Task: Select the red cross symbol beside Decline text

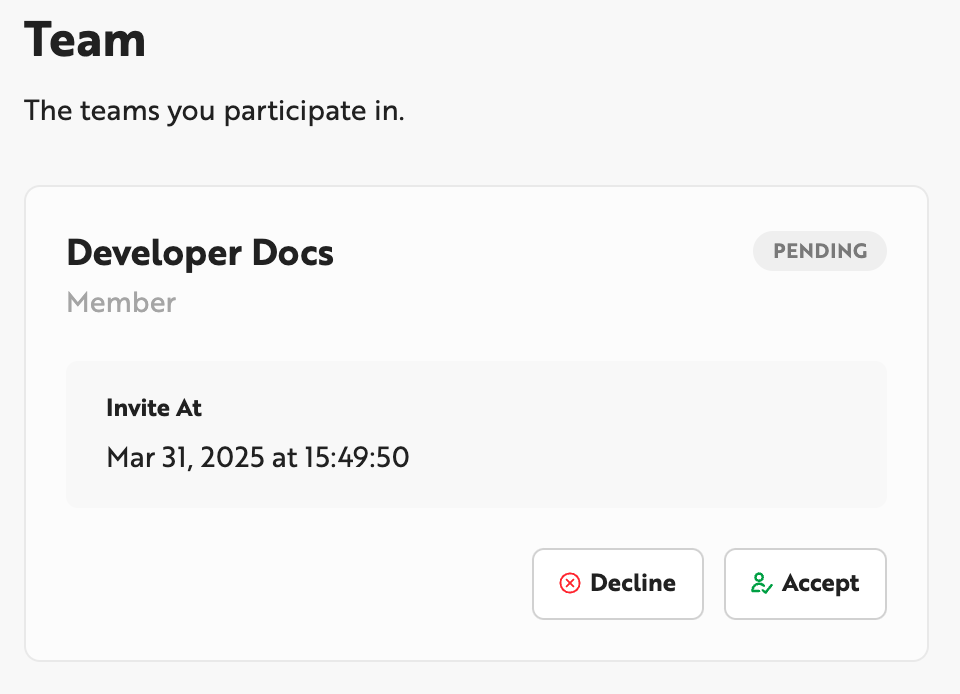Action: (570, 583)
